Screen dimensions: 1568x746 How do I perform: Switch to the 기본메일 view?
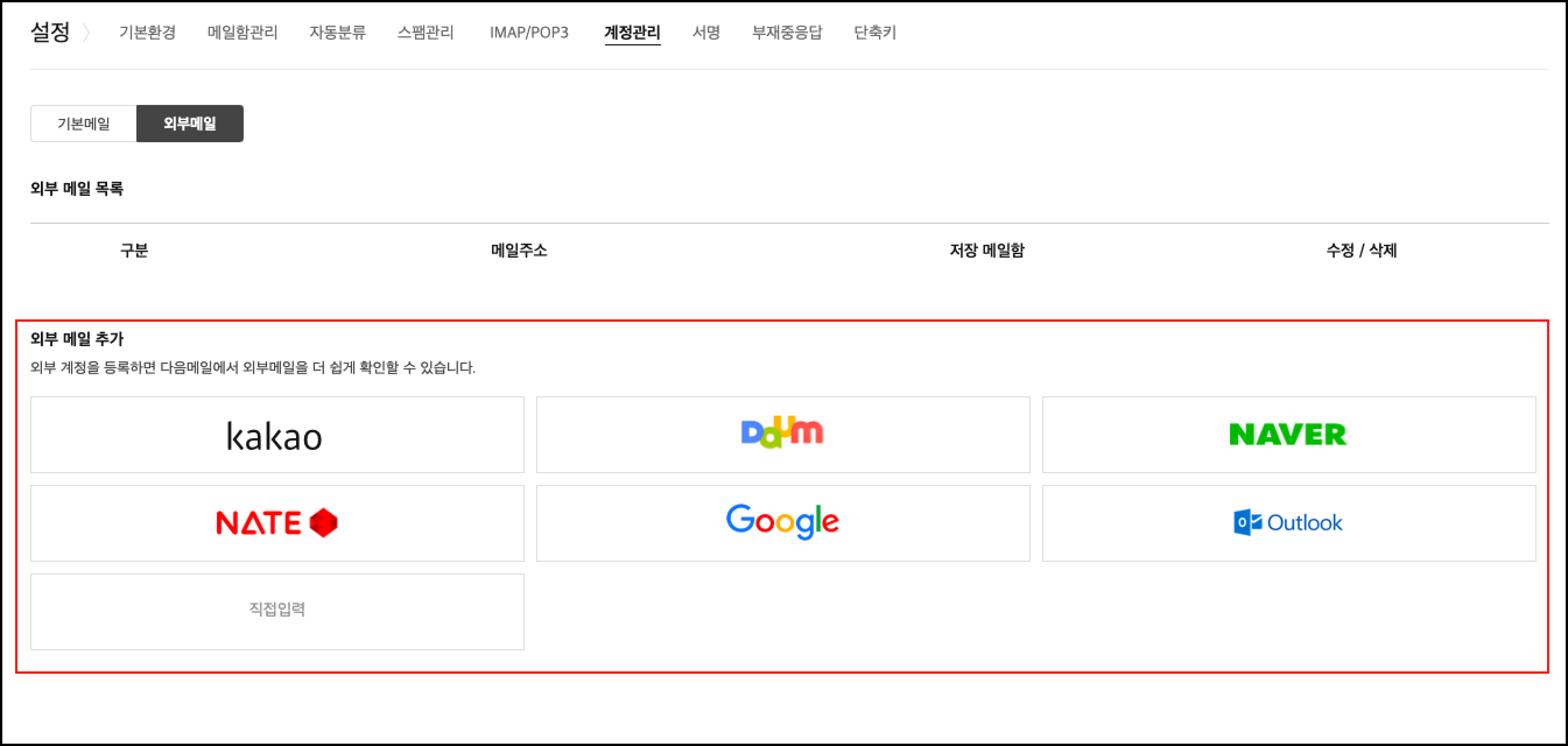click(x=83, y=124)
